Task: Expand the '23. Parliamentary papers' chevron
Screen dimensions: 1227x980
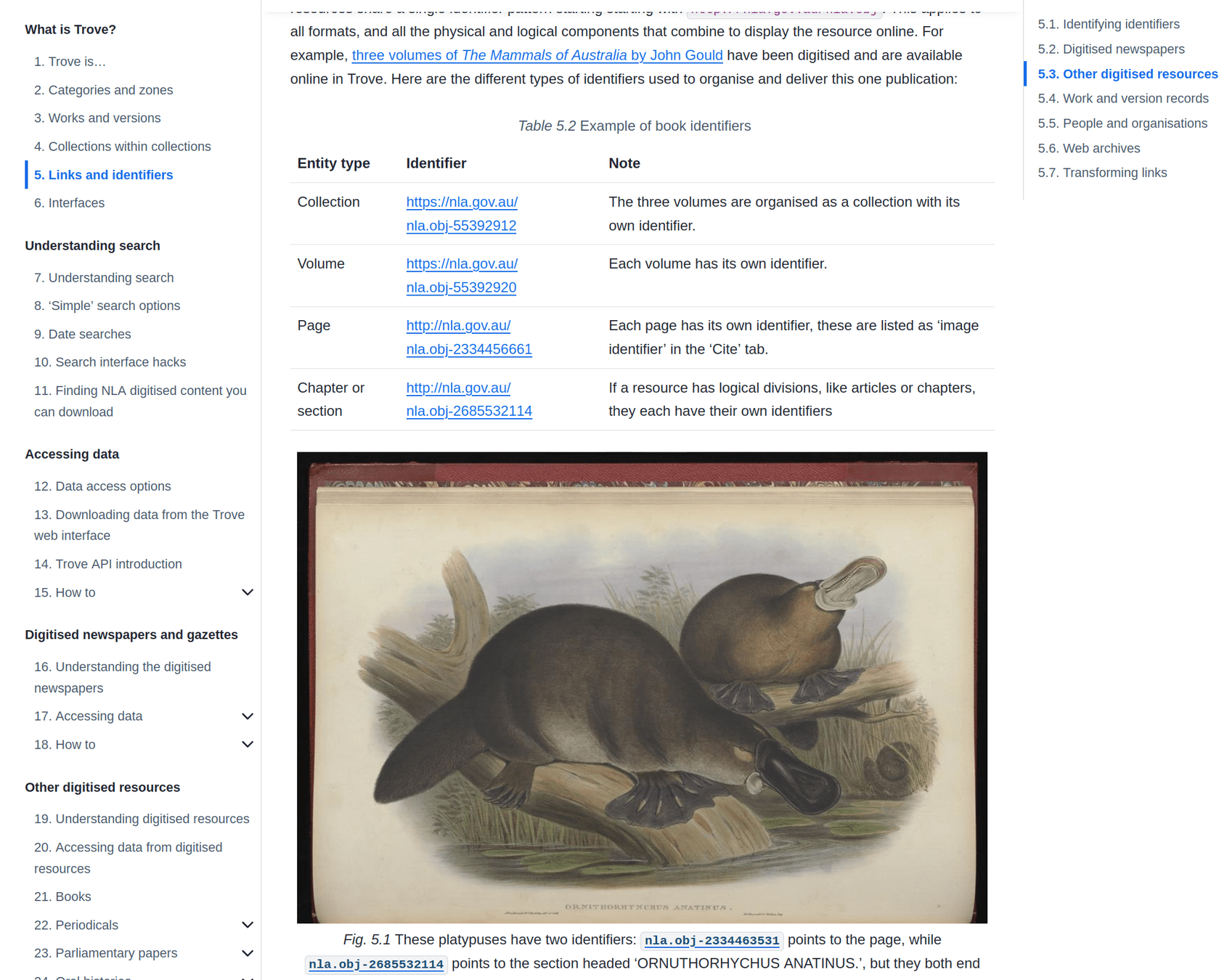Action: (x=247, y=953)
